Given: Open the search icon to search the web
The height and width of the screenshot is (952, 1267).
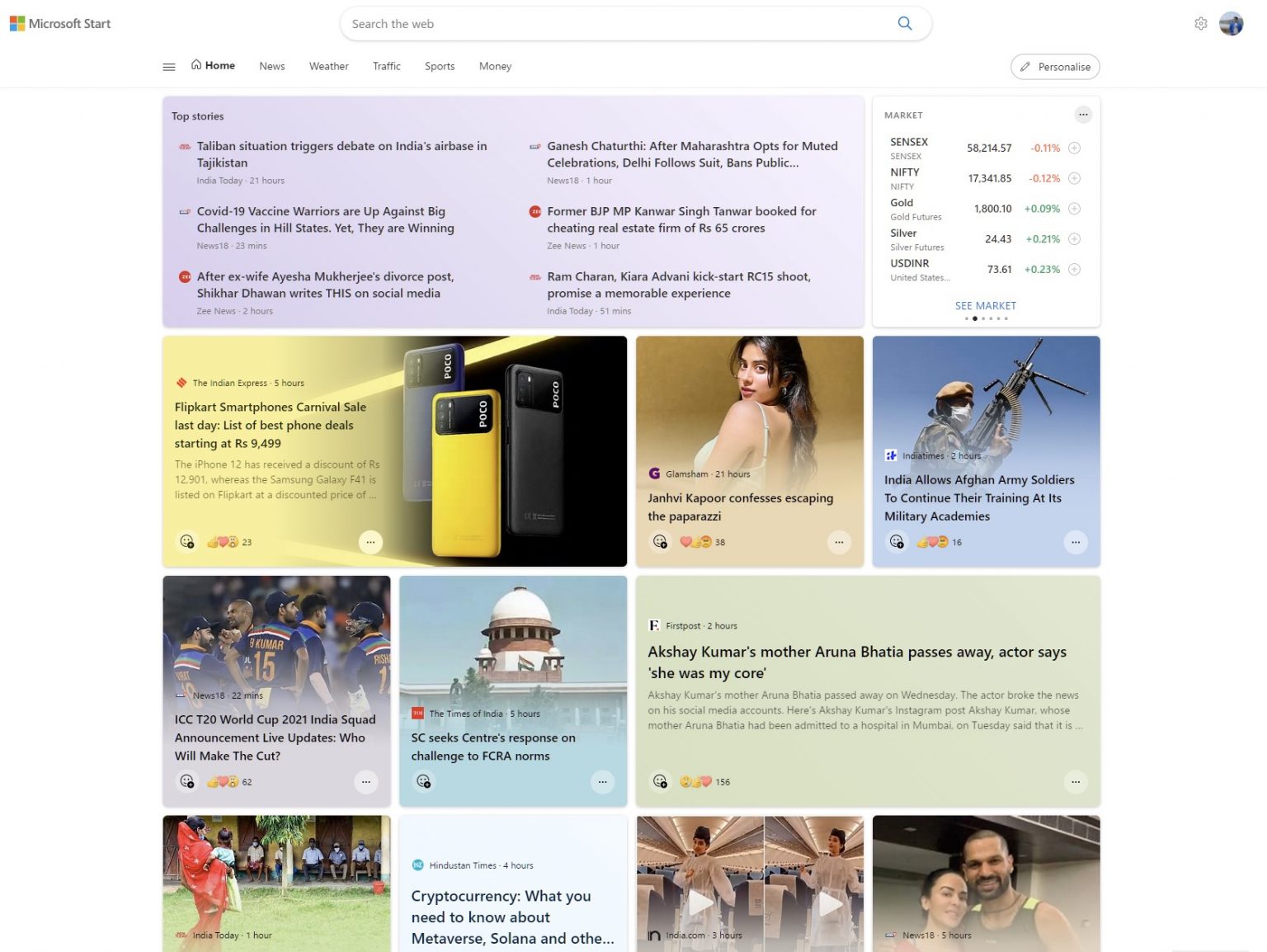Looking at the screenshot, I should click(905, 23).
